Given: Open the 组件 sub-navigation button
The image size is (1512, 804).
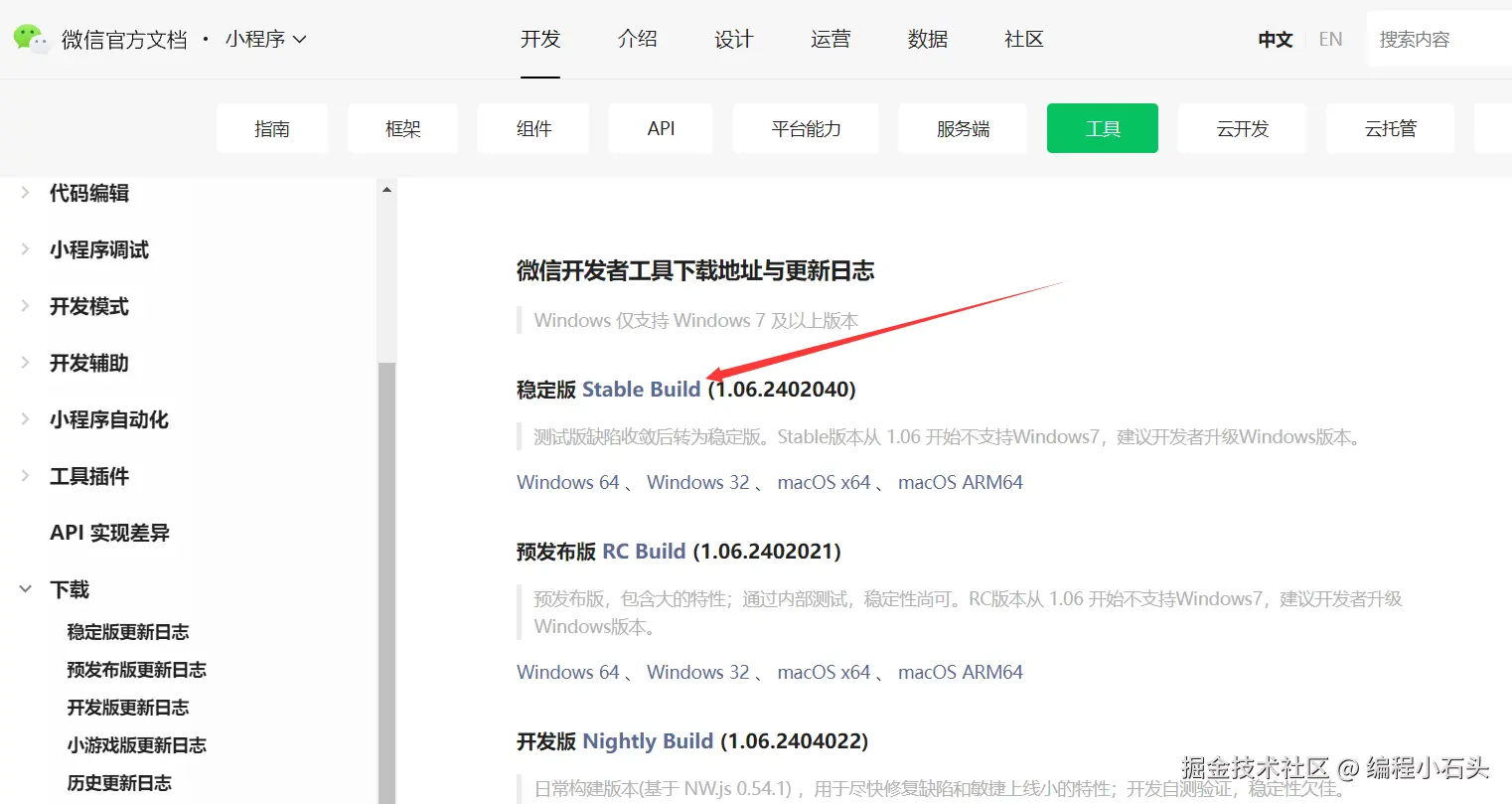Looking at the screenshot, I should click(x=533, y=128).
